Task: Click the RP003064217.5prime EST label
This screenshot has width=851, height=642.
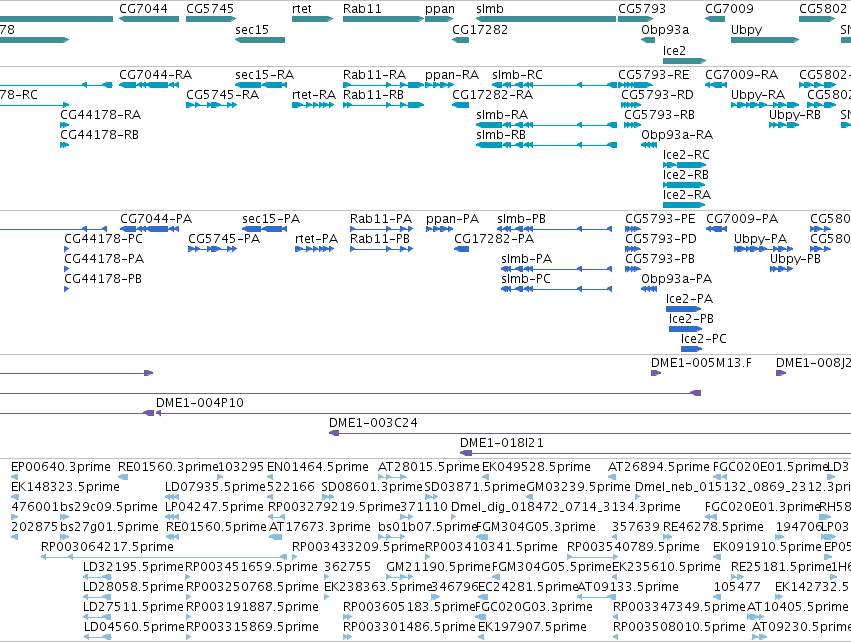Action: coord(107,546)
